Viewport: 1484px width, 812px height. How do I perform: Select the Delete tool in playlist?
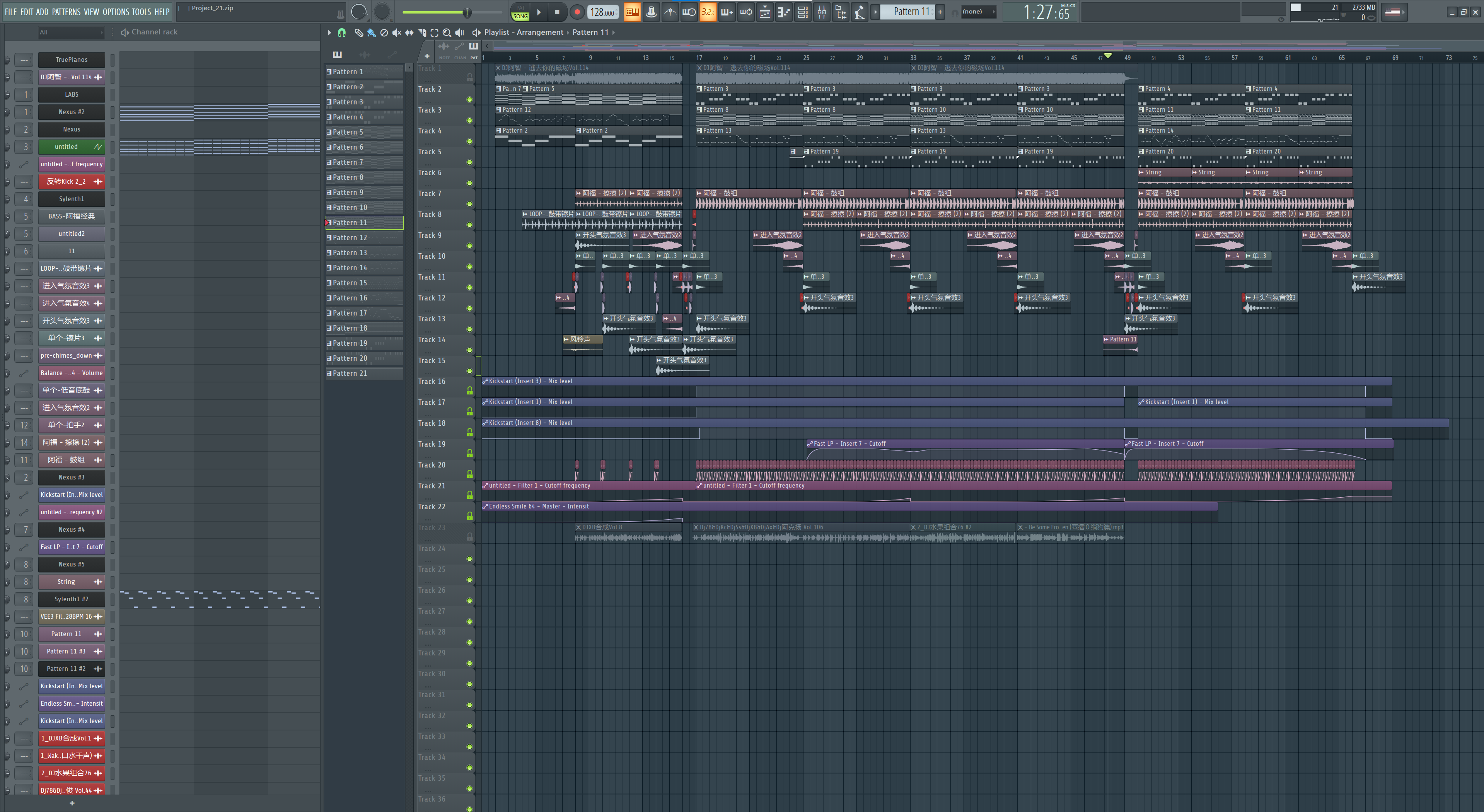[384, 33]
